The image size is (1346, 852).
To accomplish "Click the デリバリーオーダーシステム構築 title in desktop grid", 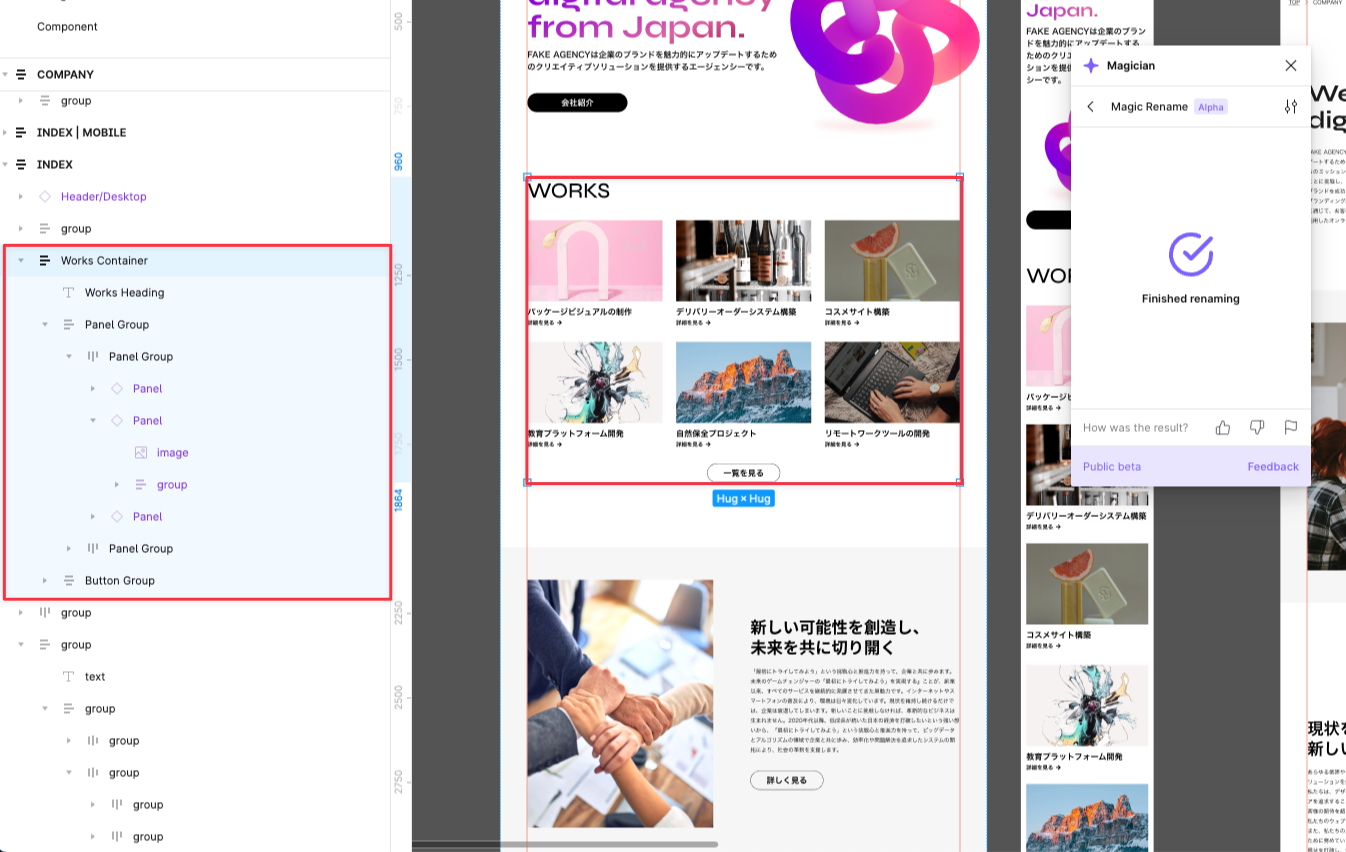I will [x=736, y=312].
